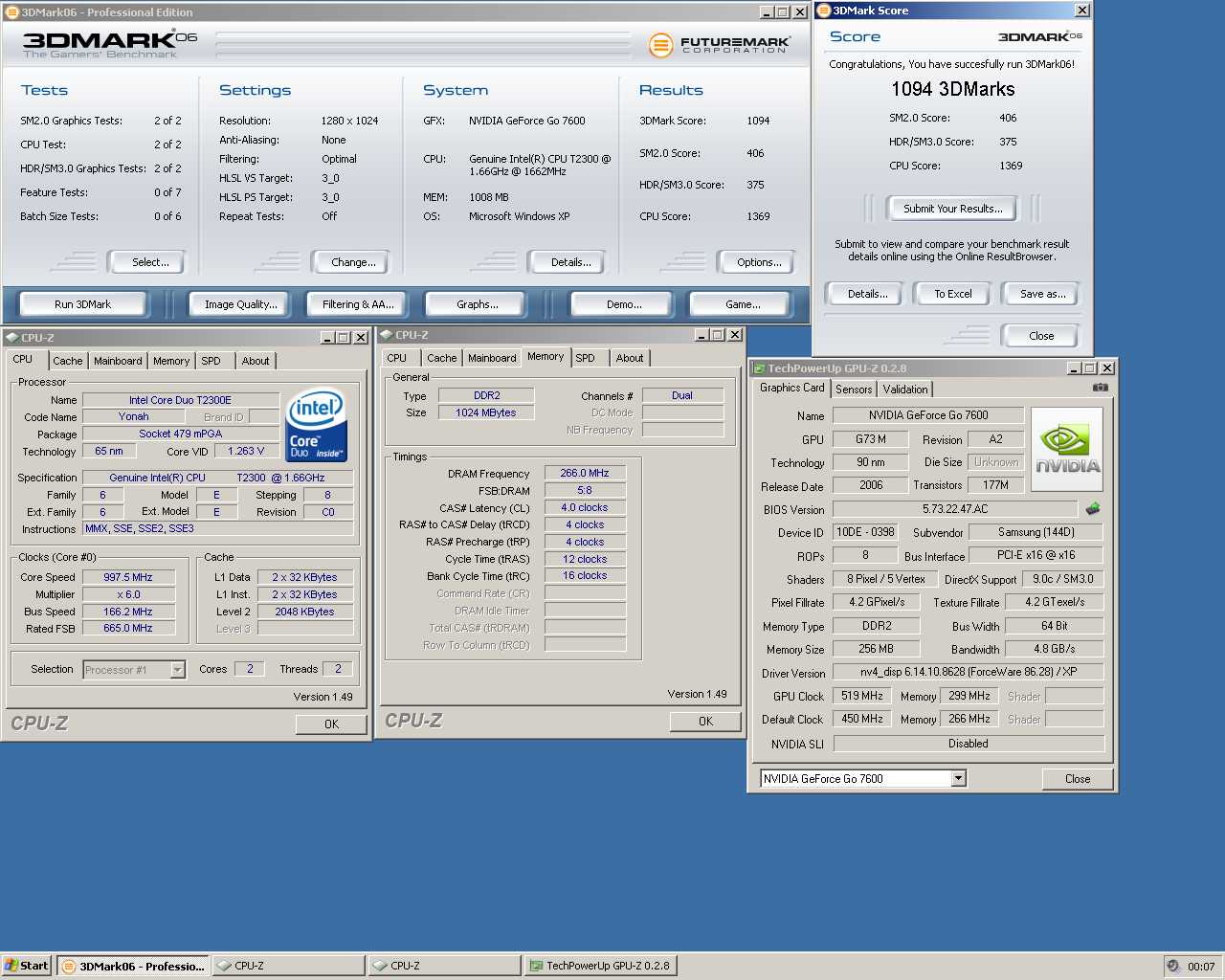The height and width of the screenshot is (980, 1225).
Task: Open the Validation tab in GPU-Z
Action: click(x=905, y=390)
